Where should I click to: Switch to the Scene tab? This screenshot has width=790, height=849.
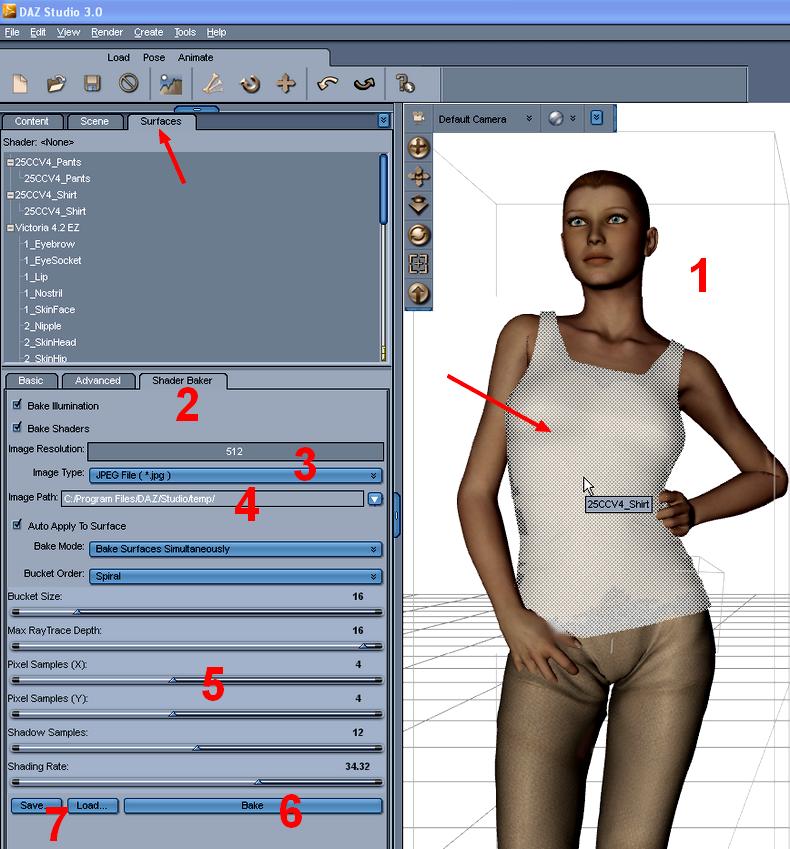[x=95, y=122]
